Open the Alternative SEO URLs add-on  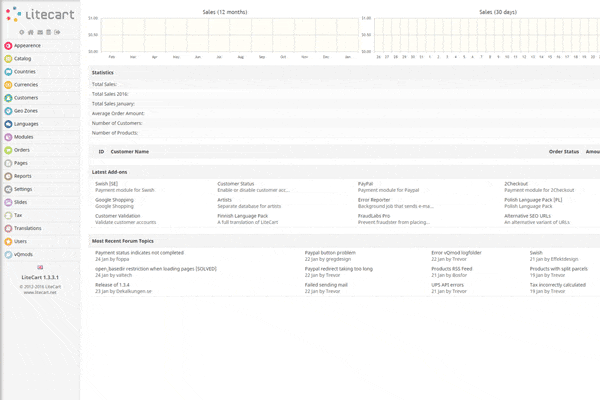coord(527,216)
